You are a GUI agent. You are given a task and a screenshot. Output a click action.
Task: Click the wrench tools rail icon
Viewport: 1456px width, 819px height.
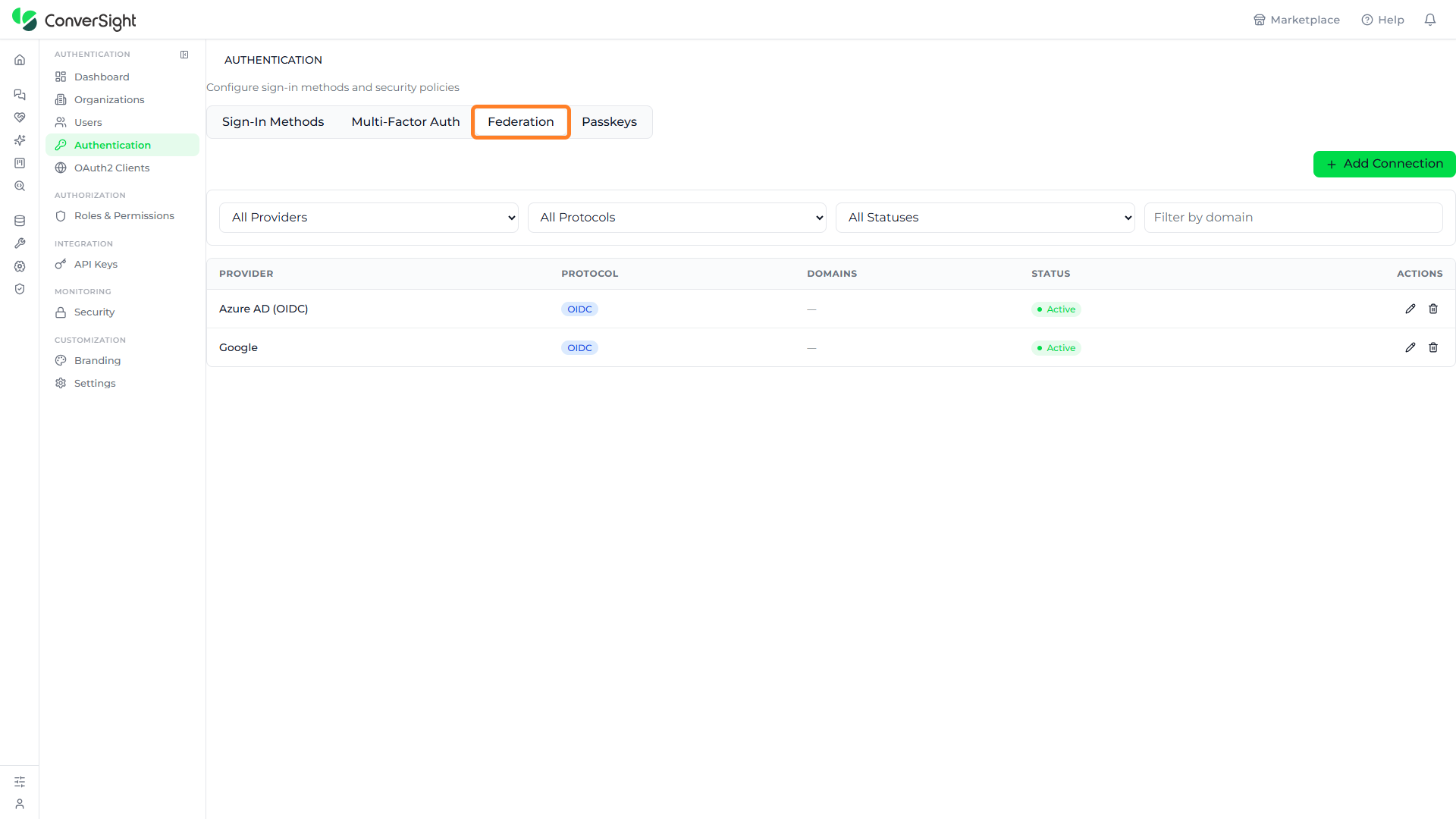click(x=20, y=243)
